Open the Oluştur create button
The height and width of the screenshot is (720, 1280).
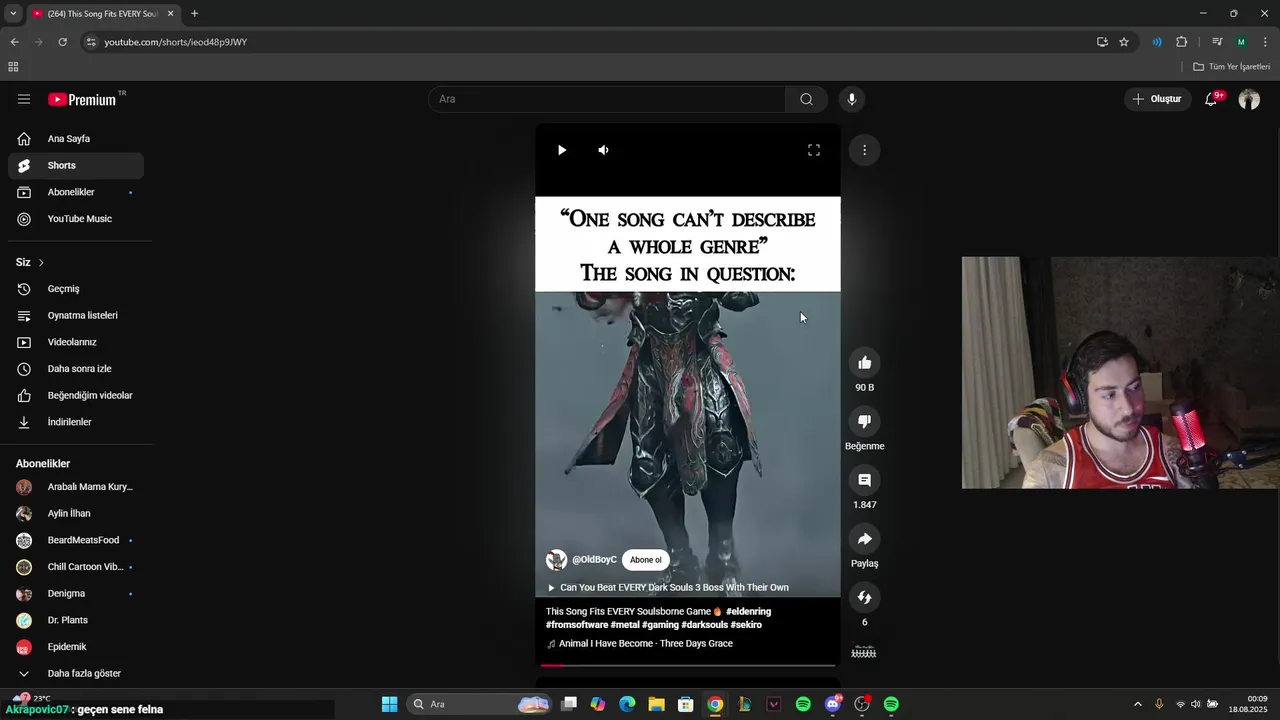click(x=1157, y=99)
